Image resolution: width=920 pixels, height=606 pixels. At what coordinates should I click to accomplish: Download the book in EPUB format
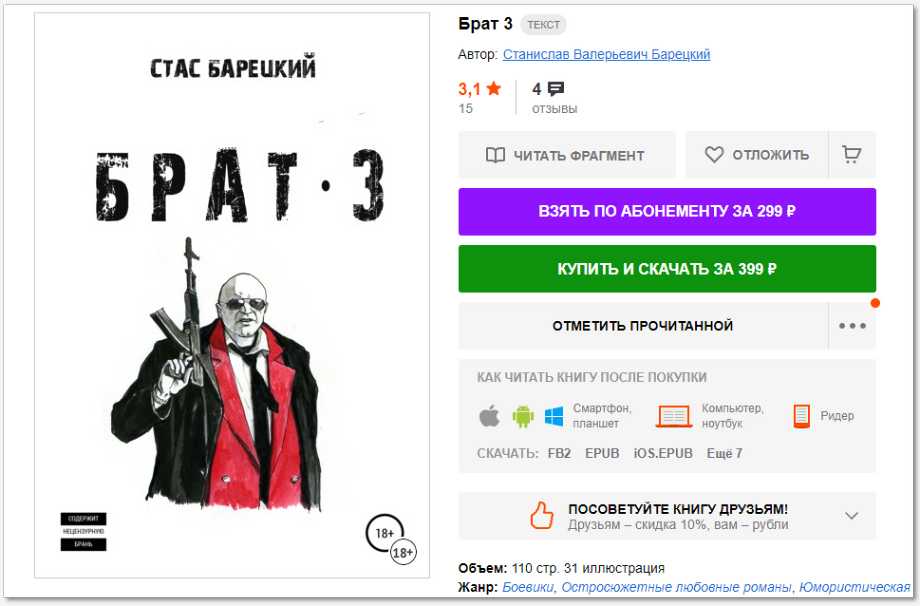click(x=602, y=453)
